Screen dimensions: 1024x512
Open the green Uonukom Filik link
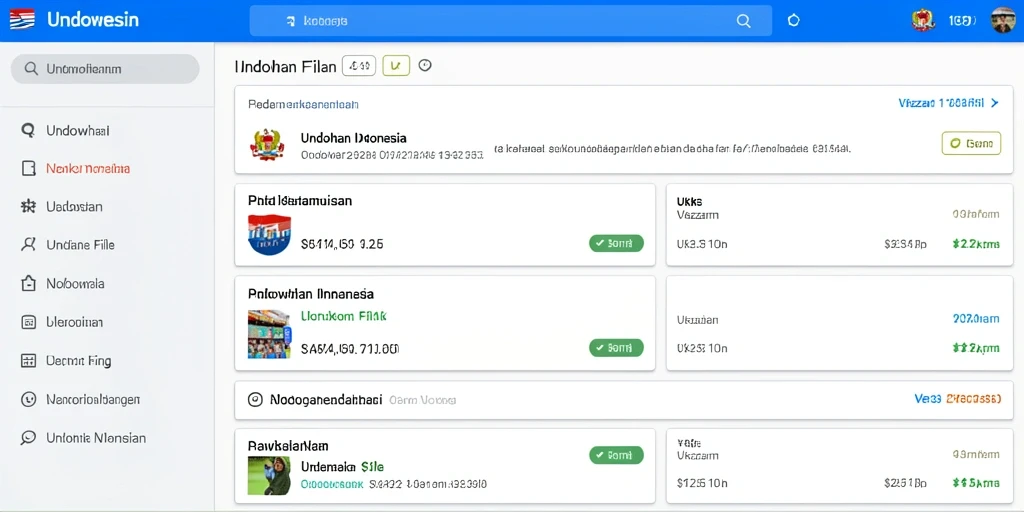click(344, 316)
